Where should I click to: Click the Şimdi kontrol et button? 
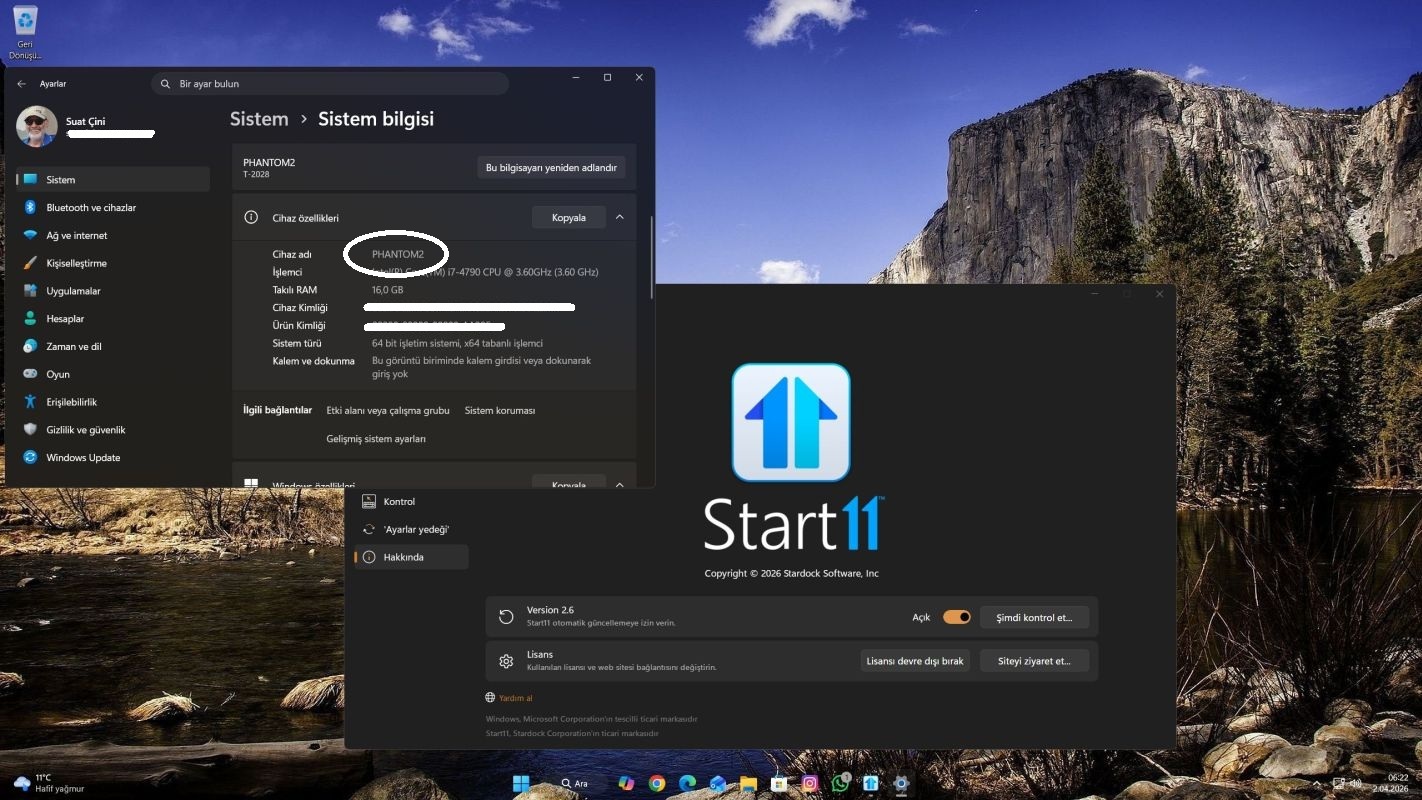(1034, 617)
